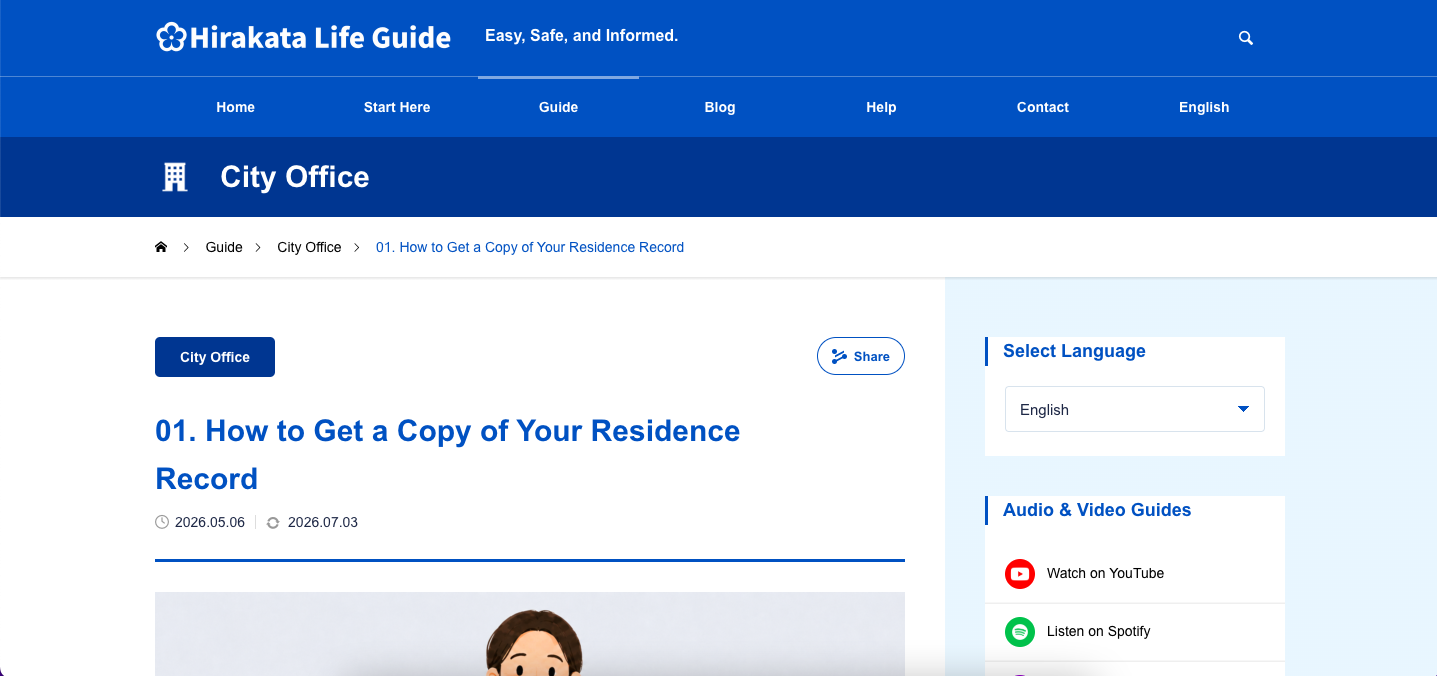Click the article title heading
This screenshot has height=676, width=1437.
point(448,455)
